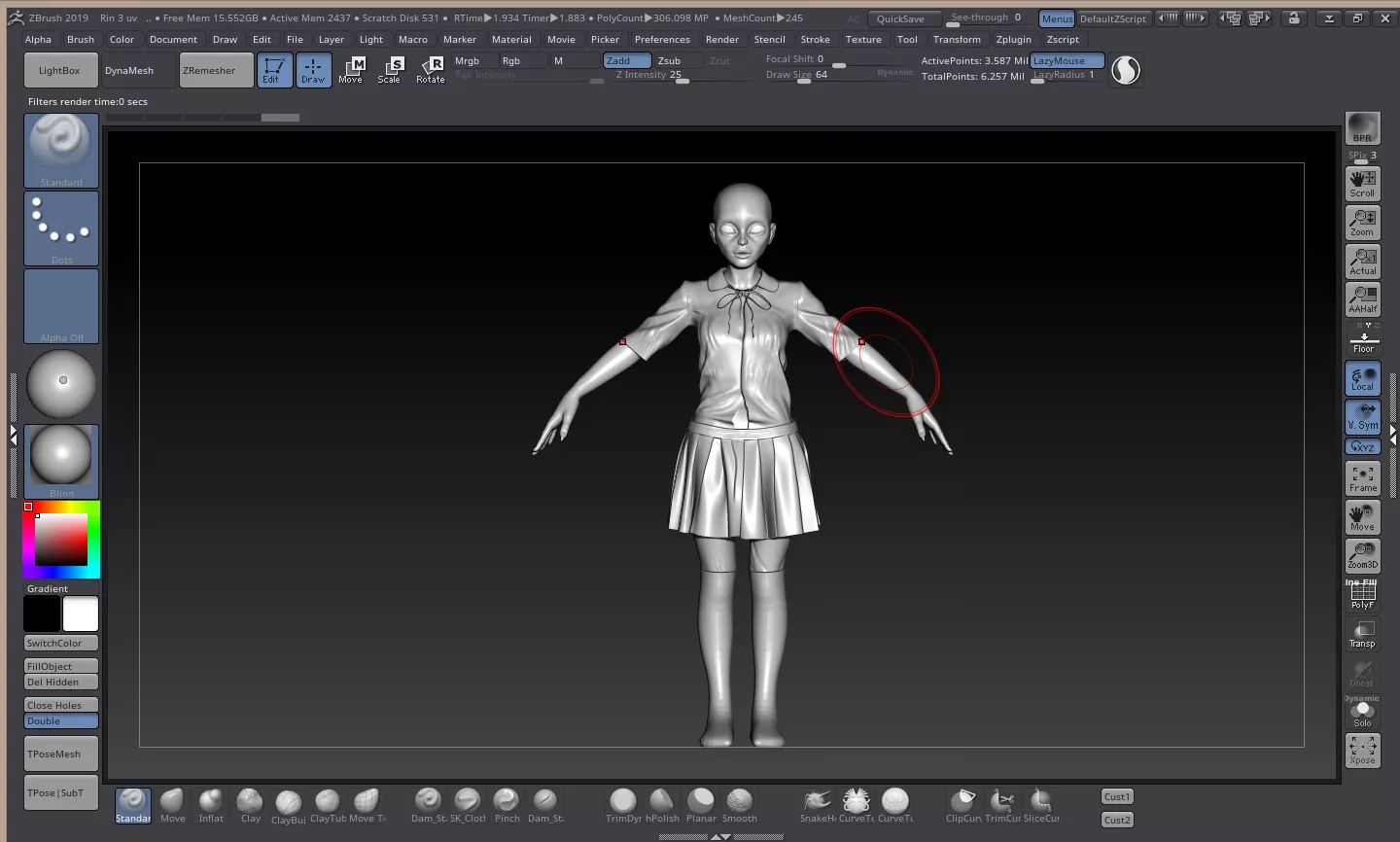The width and height of the screenshot is (1400, 842).
Task: Click the Frame view icon
Action: [1362, 477]
